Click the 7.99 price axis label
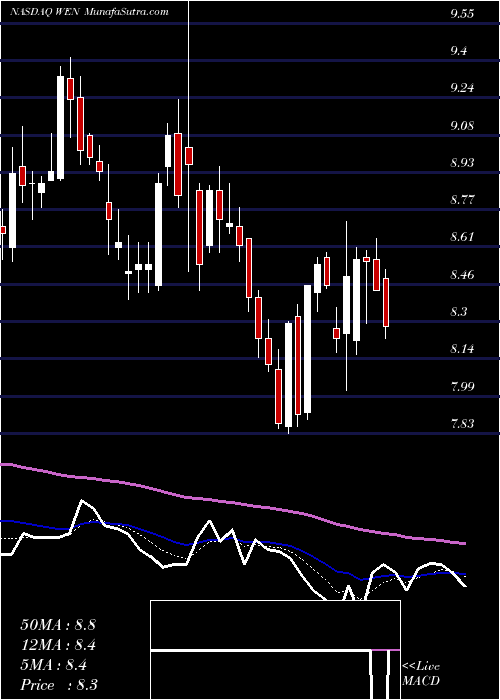The height and width of the screenshot is (700, 500). click(x=462, y=386)
